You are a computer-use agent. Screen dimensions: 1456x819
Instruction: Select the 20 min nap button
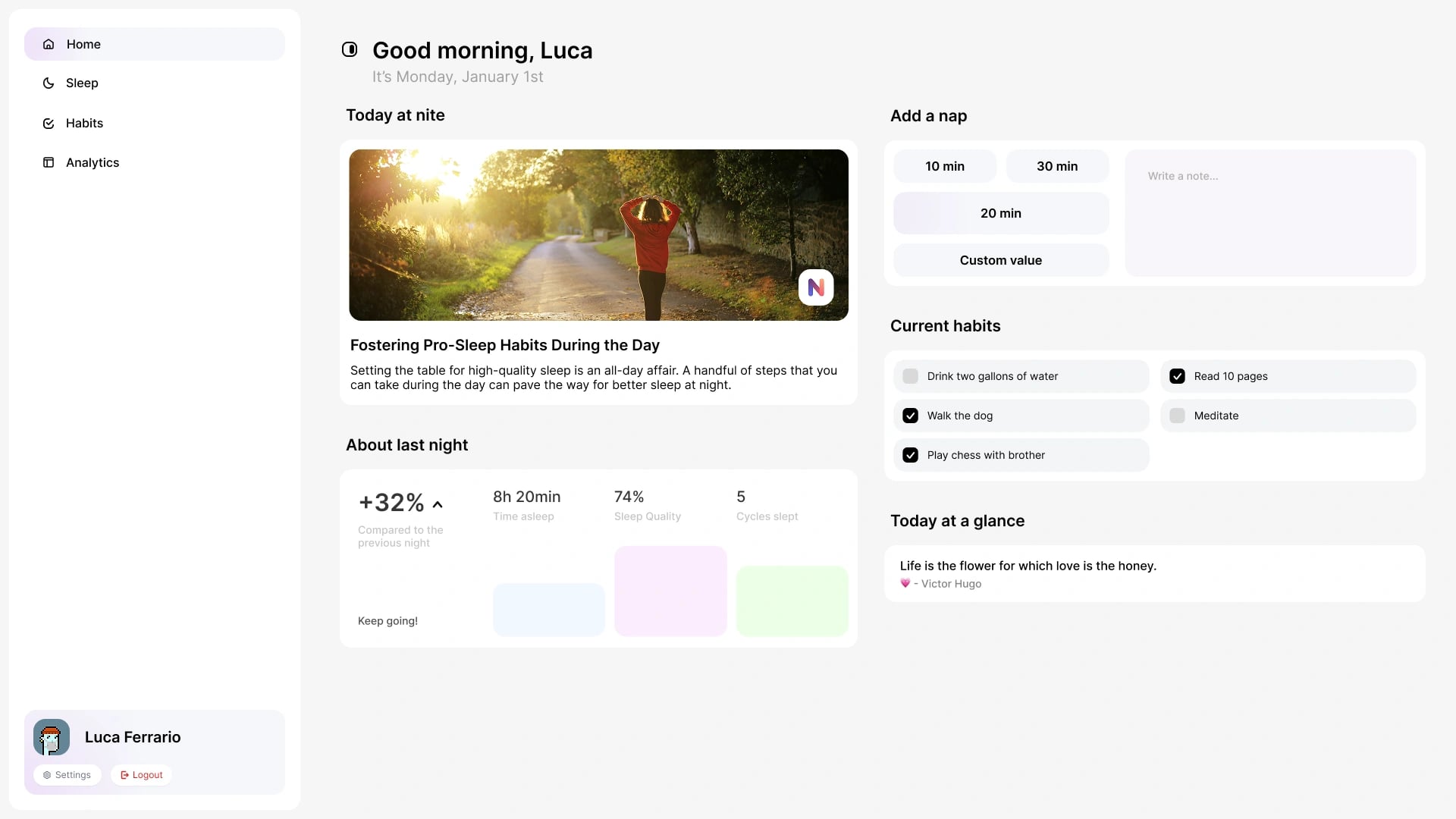click(1000, 213)
